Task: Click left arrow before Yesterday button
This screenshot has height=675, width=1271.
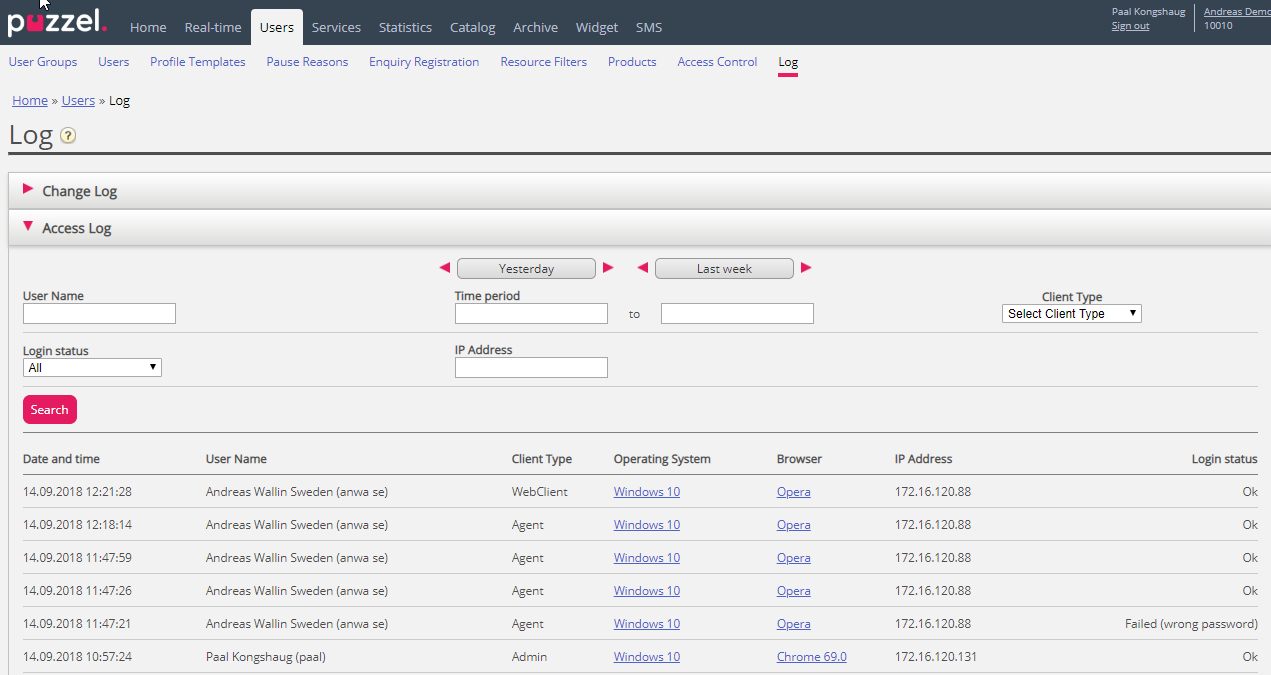Action: (445, 268)
